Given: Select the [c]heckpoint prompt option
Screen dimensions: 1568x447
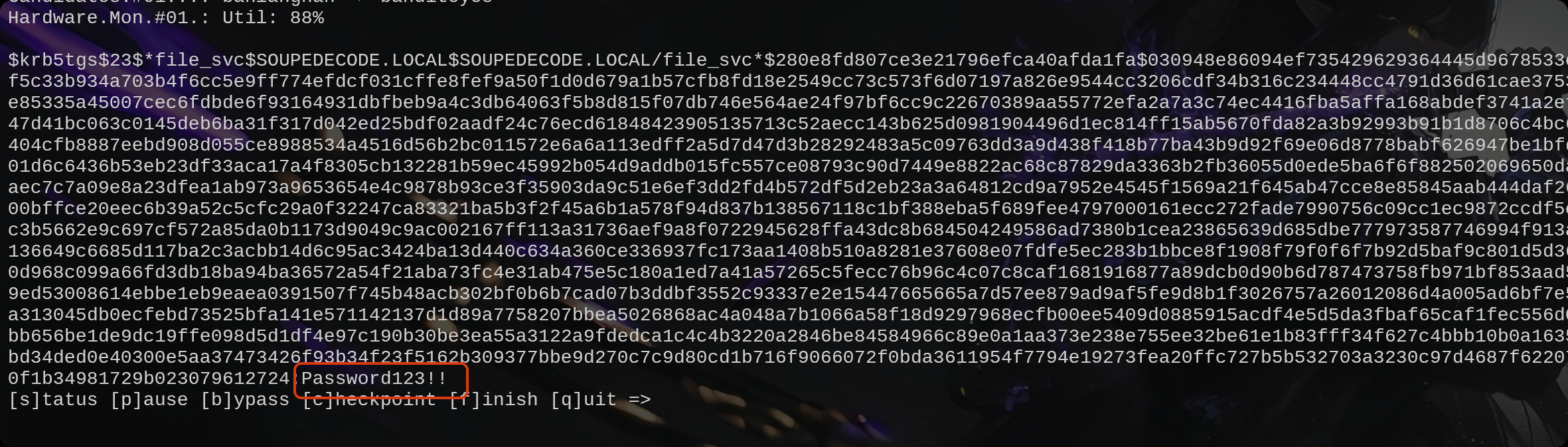Looking at the screenshot, I should pos(369,400).
